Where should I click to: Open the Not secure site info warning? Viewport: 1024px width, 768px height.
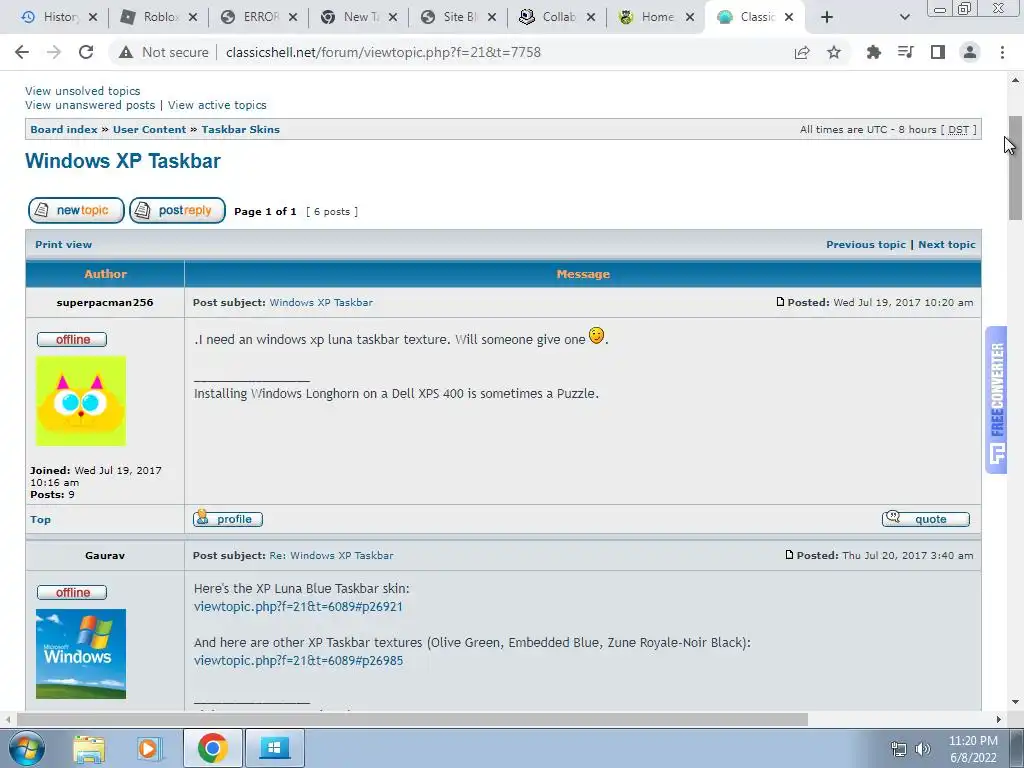pyautogui.click(x=164, y=52)
